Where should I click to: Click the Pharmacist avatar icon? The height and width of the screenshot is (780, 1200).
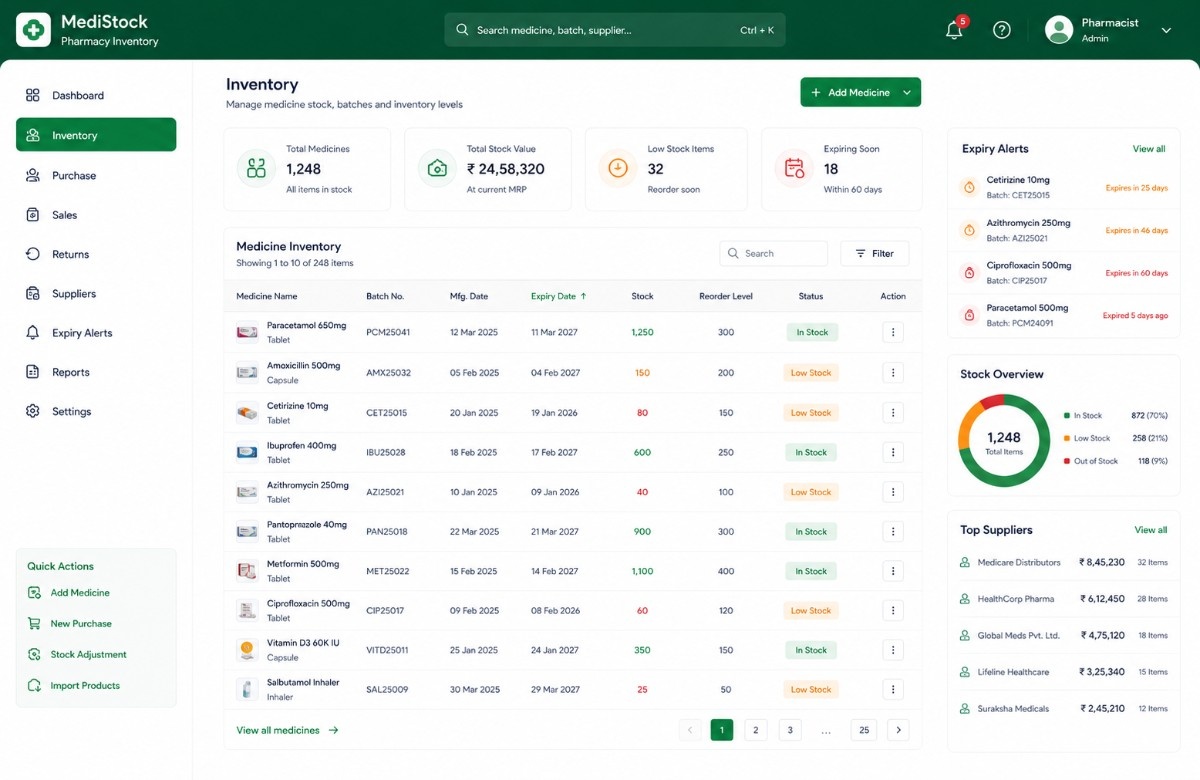[x=1059, y=30]
